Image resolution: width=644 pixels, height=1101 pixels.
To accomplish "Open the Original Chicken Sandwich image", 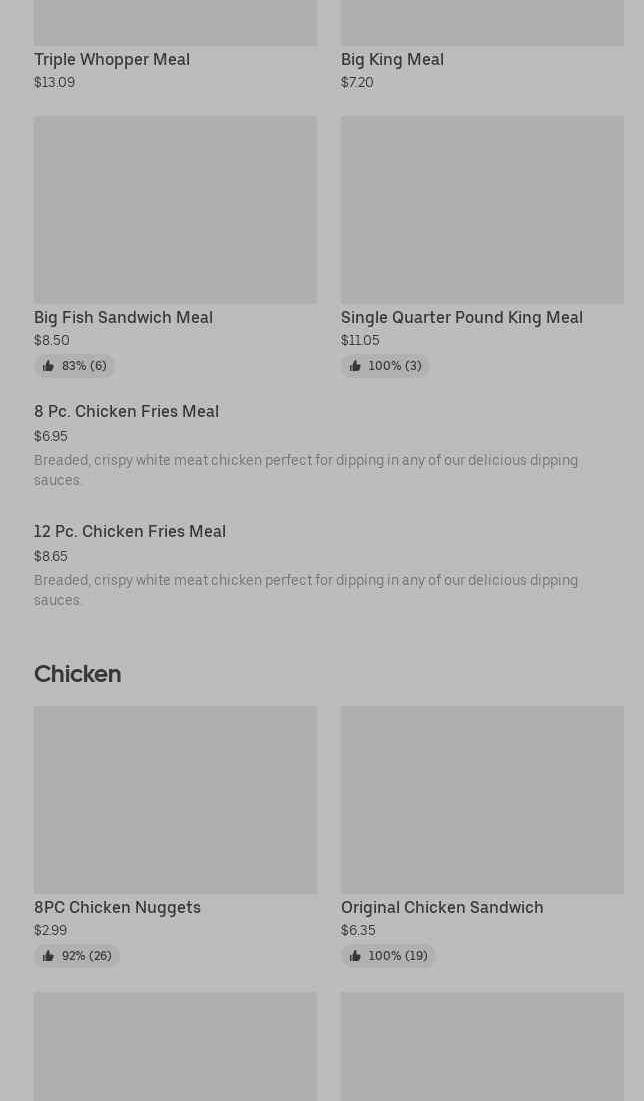I will pyautogui.click(x=482, y=800).
